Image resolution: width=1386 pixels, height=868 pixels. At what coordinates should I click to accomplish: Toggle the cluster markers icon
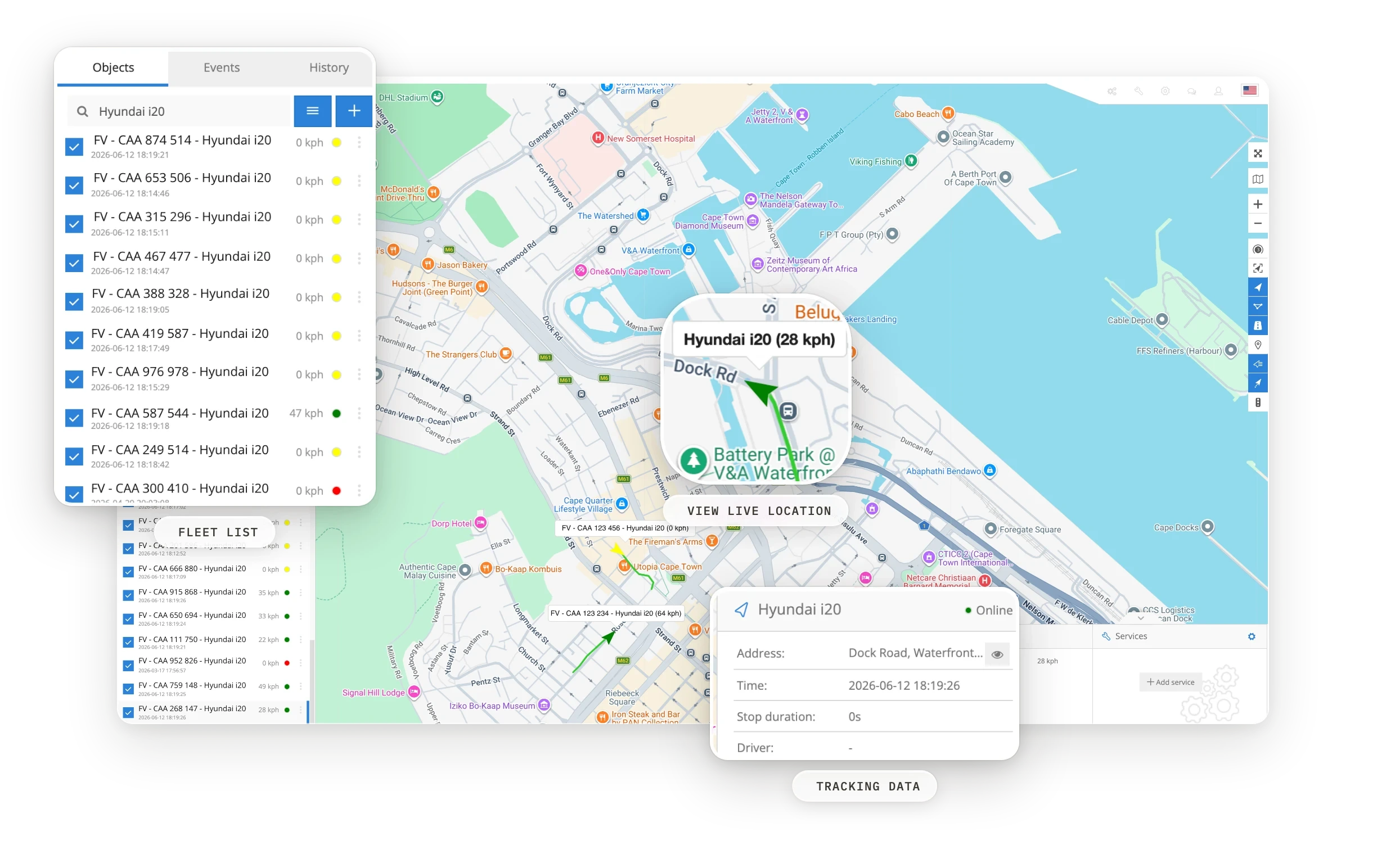[1257, 249]
